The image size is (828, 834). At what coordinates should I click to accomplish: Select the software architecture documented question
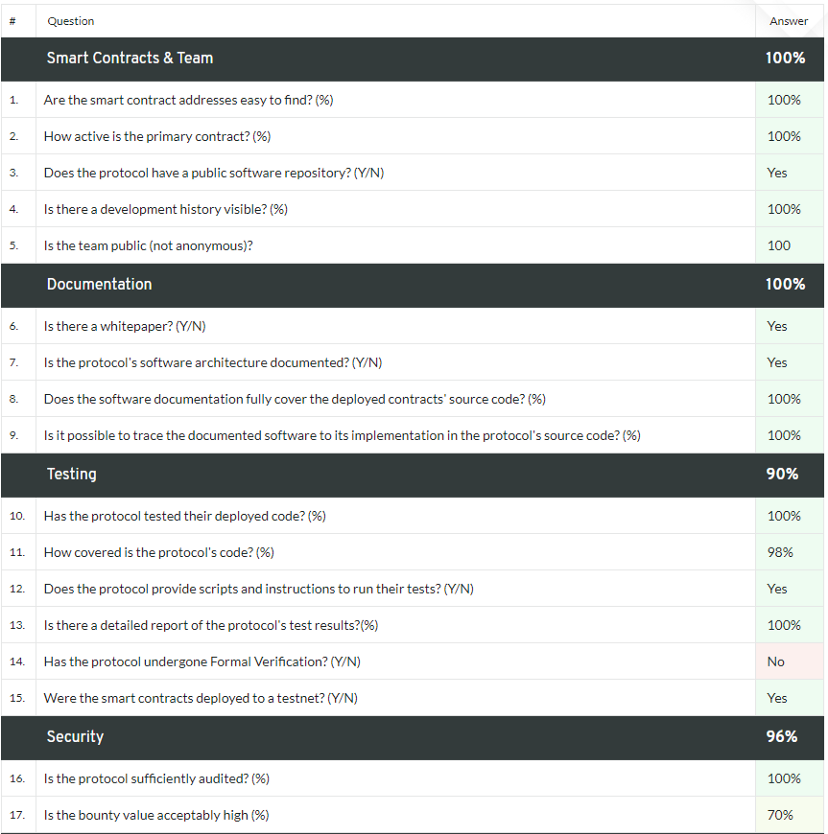[212, 363]
